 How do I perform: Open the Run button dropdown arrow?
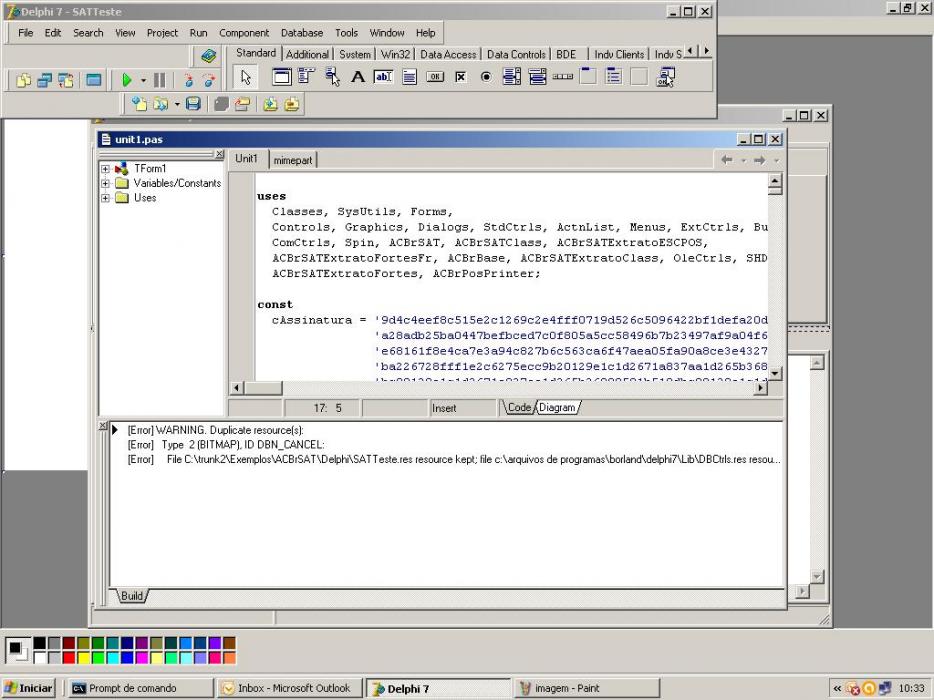tap(143, 80)
